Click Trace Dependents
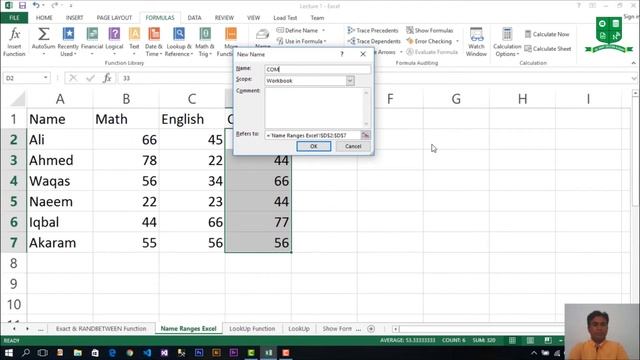The height and width of the screenshot is (360, 640). tap(374, 41)
